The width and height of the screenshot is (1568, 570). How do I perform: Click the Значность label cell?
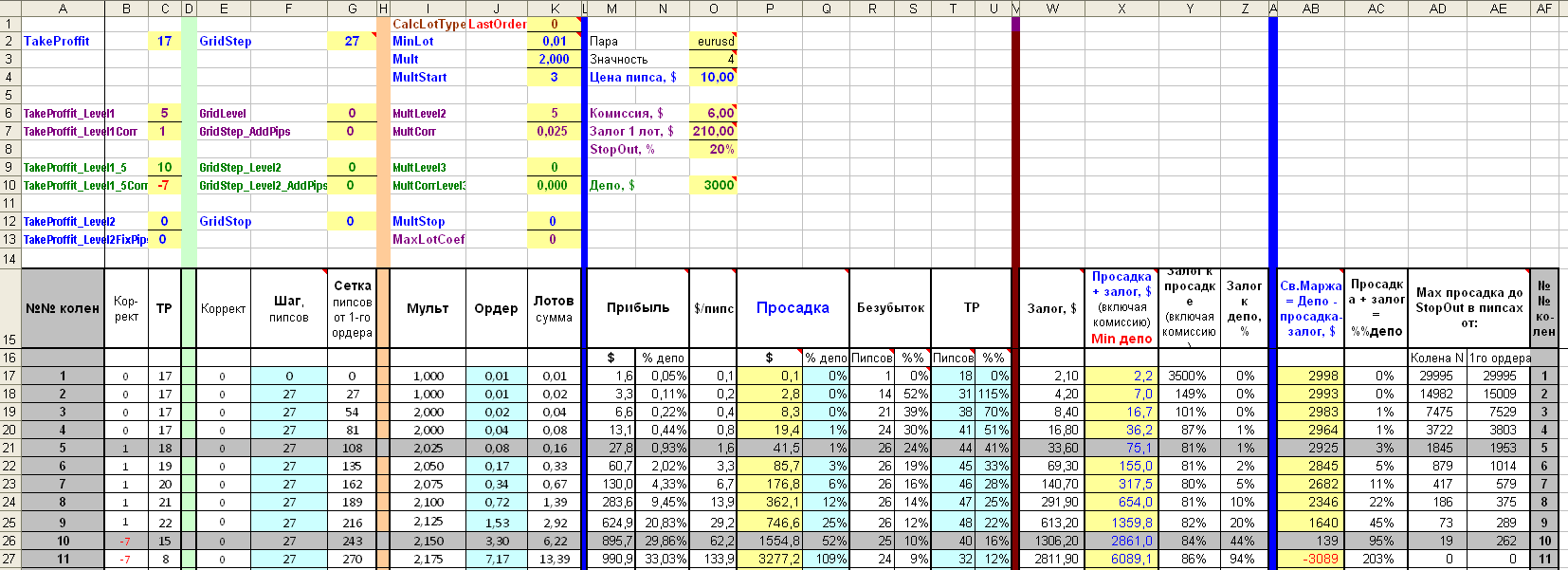[638, 59]
